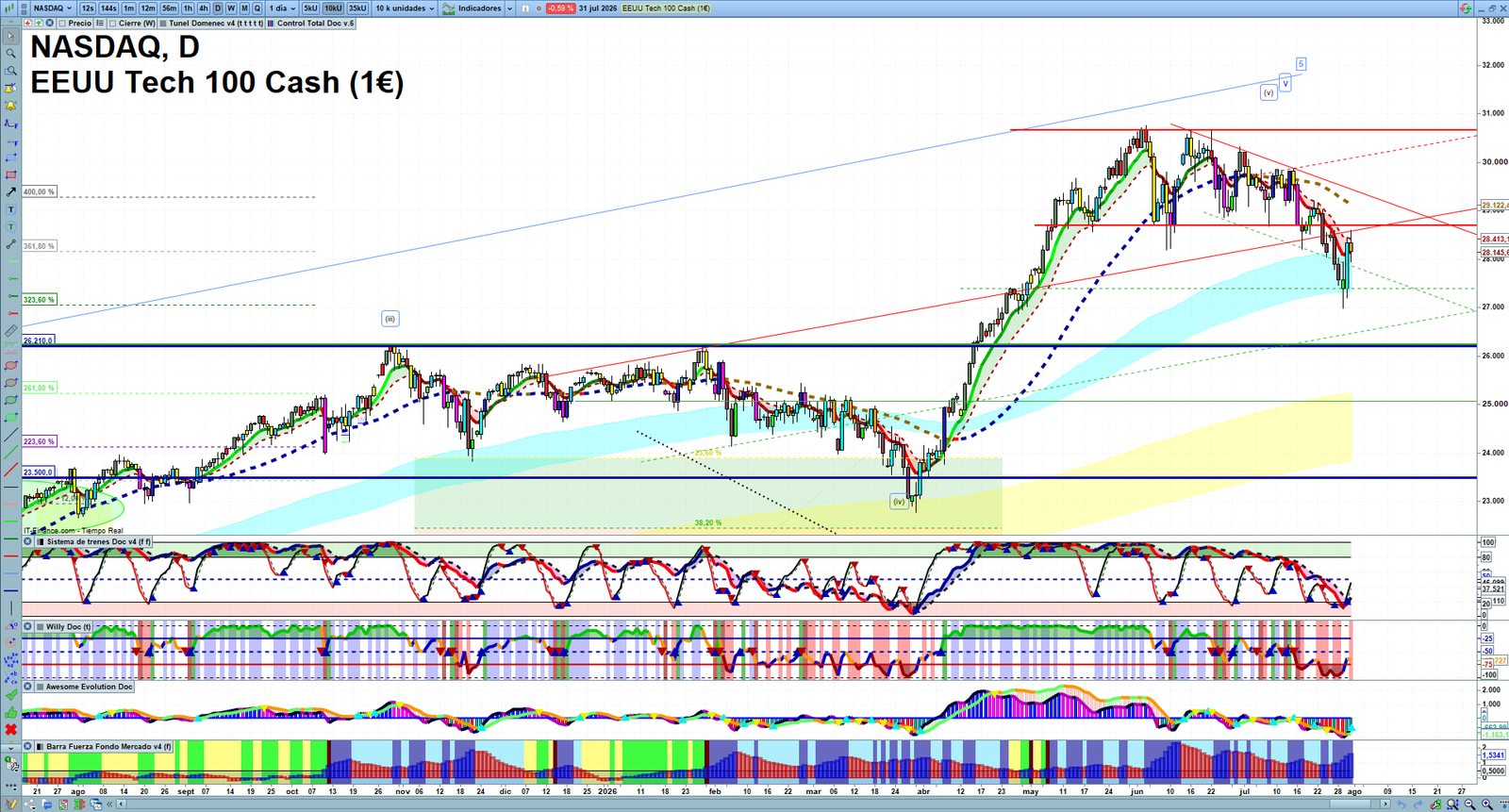Select the red ellipse drawing tool

coord(11,366)
